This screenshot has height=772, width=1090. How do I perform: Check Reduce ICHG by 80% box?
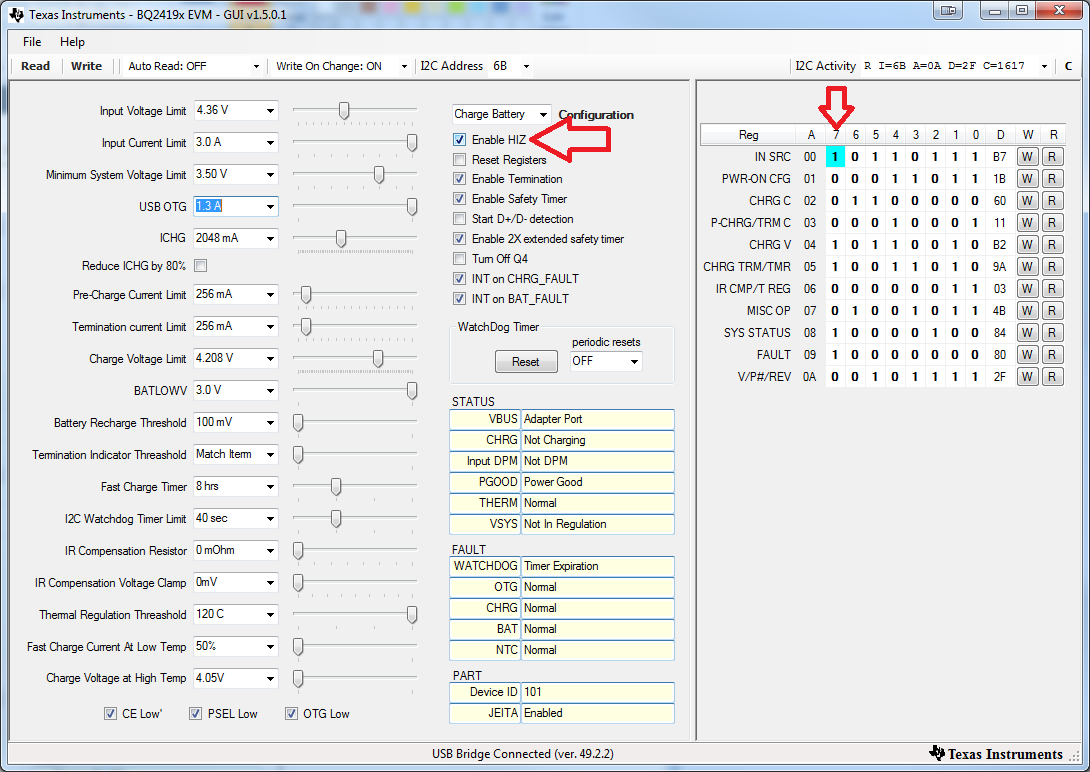coord(201,265)
